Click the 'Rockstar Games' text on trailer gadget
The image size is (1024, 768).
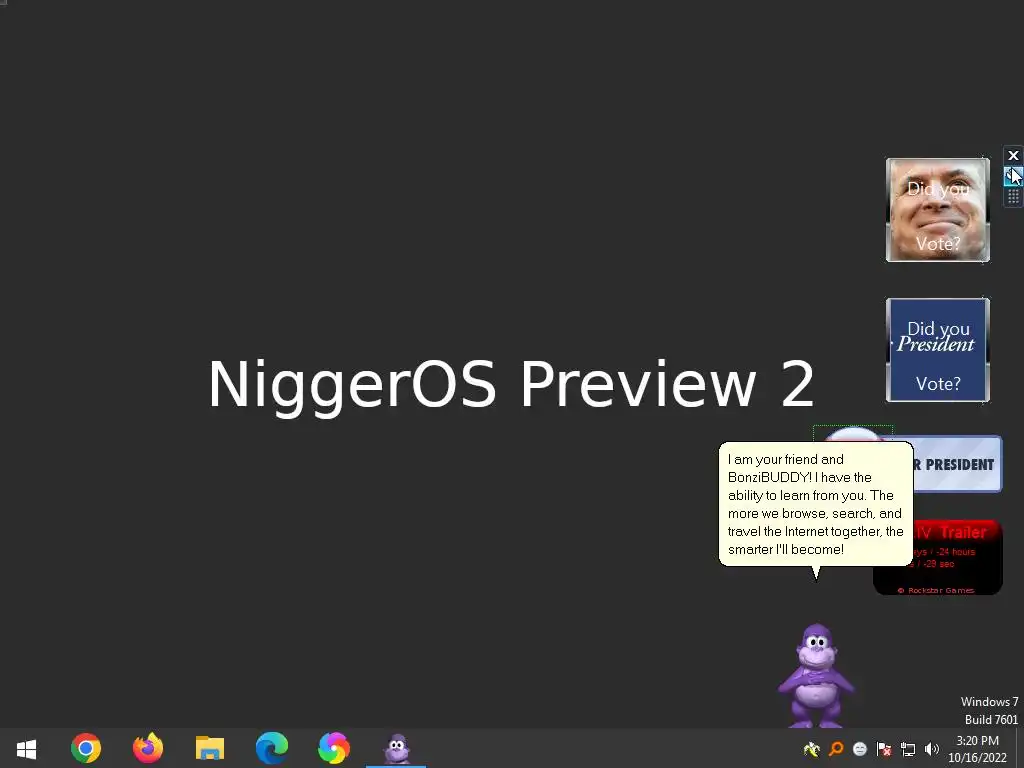click(936, 590)
